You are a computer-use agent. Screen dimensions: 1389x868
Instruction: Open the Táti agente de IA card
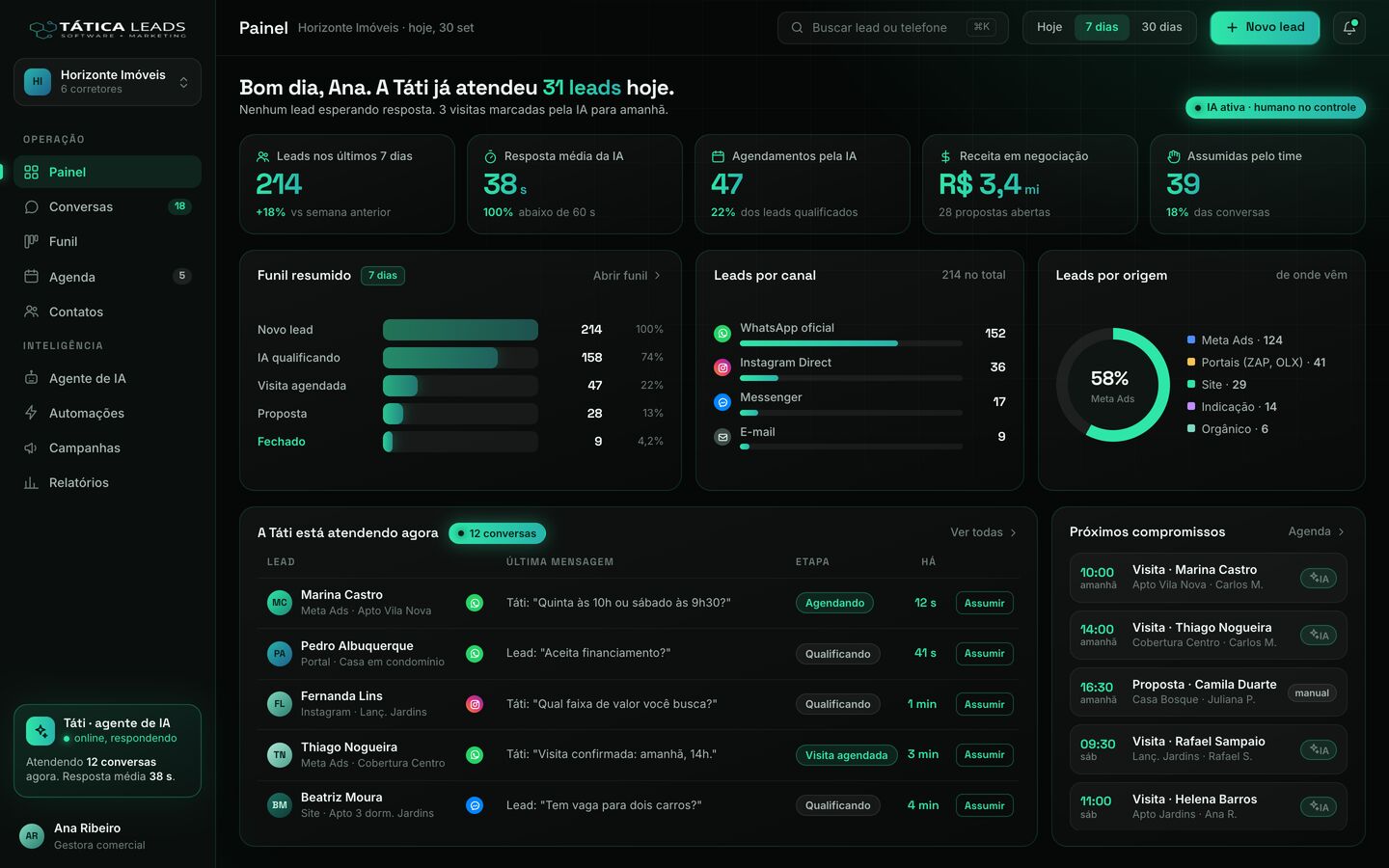(107, 750)
